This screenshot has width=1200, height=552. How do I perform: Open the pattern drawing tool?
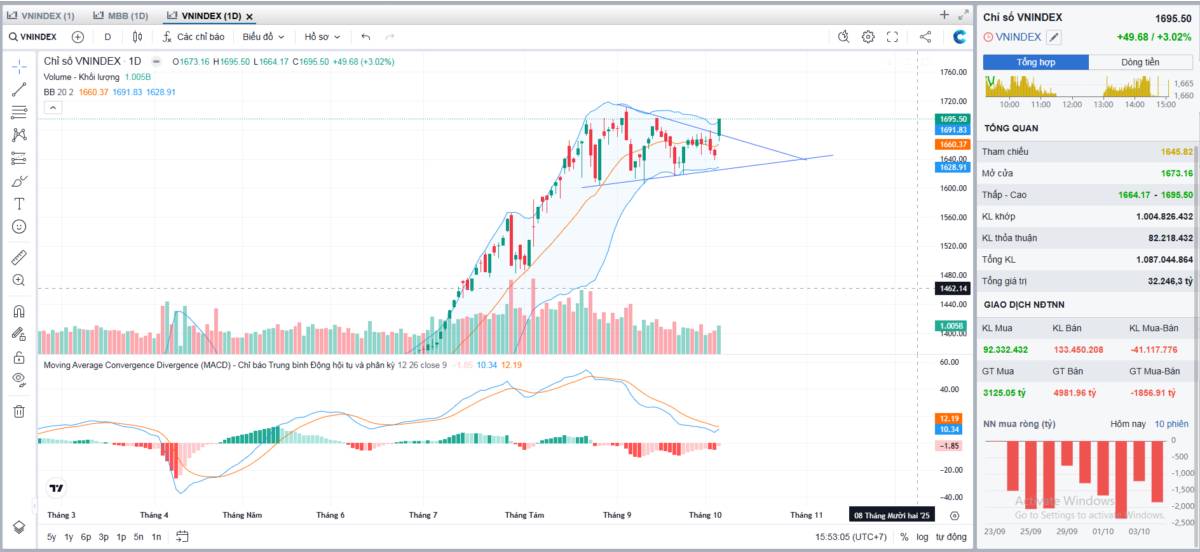[x=19, y=135]
